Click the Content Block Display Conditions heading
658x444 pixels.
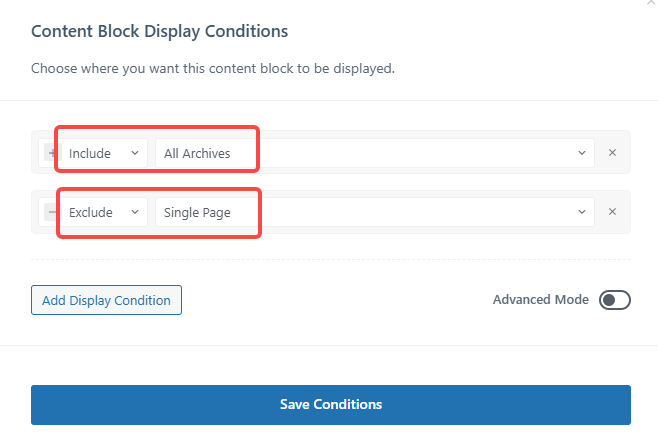160,31
